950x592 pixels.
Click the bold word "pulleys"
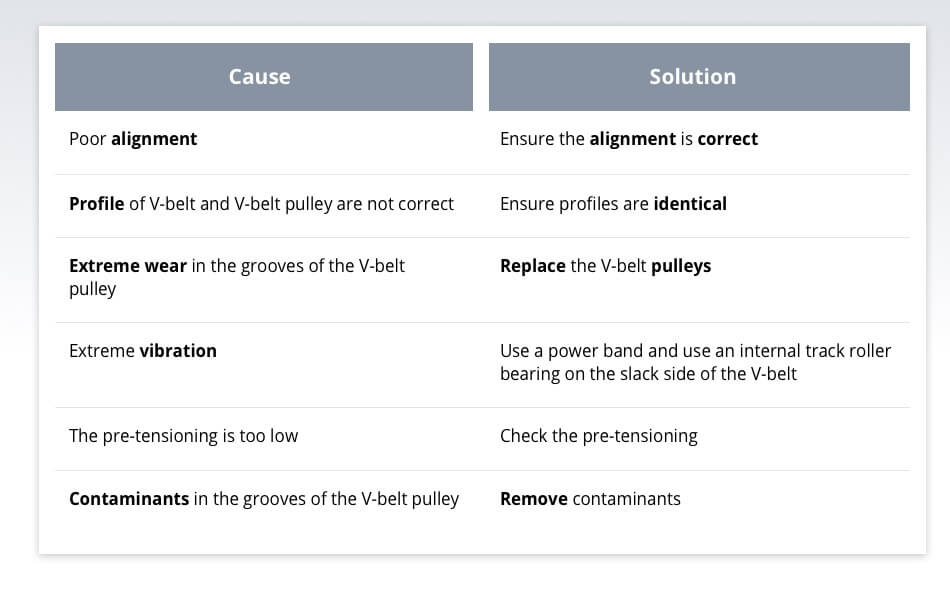(x=681, y=266)
